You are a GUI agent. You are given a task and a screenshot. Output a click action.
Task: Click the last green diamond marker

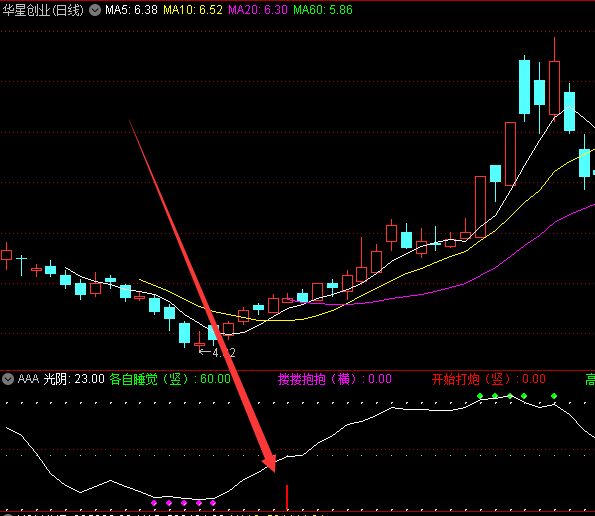coord(554,396)
